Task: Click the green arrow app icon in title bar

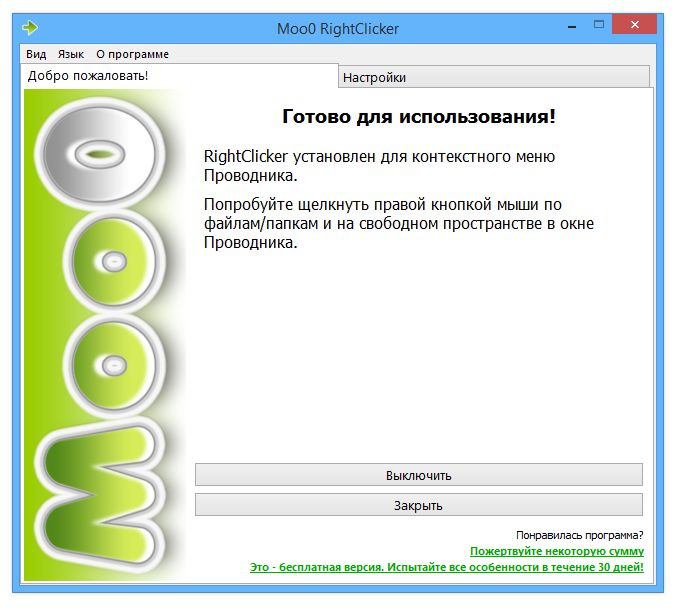Action: pos(30,28)
